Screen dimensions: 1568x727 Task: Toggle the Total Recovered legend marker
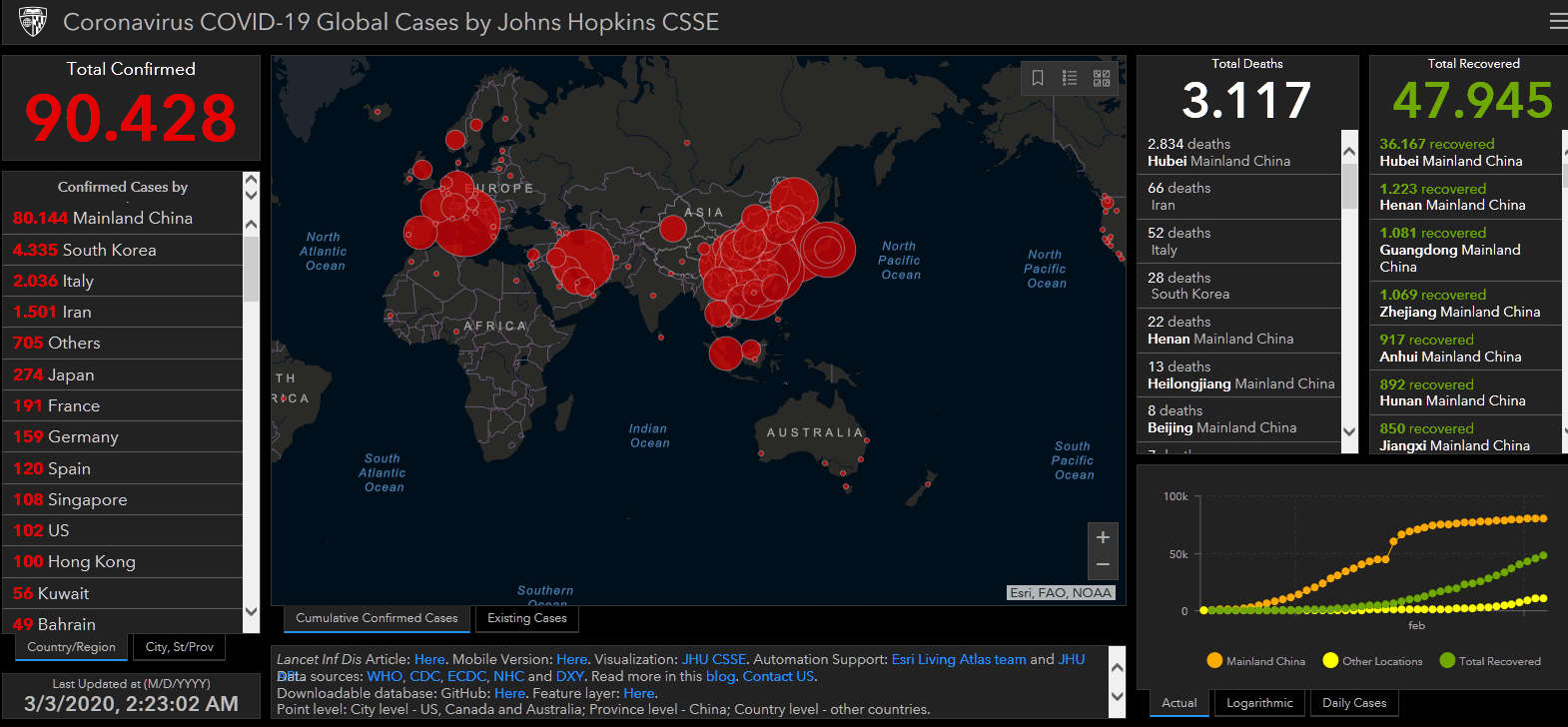(x=1447, y=660)
